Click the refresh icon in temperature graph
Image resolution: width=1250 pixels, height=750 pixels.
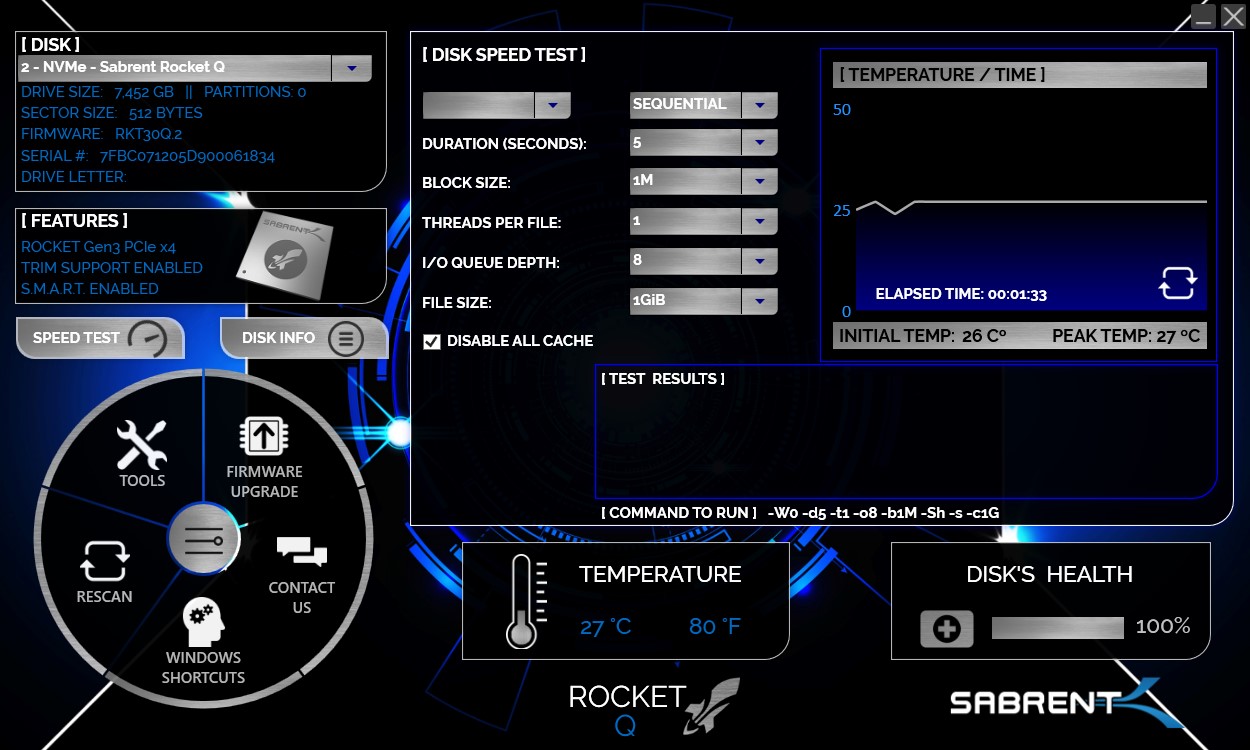click(1177, 282)
